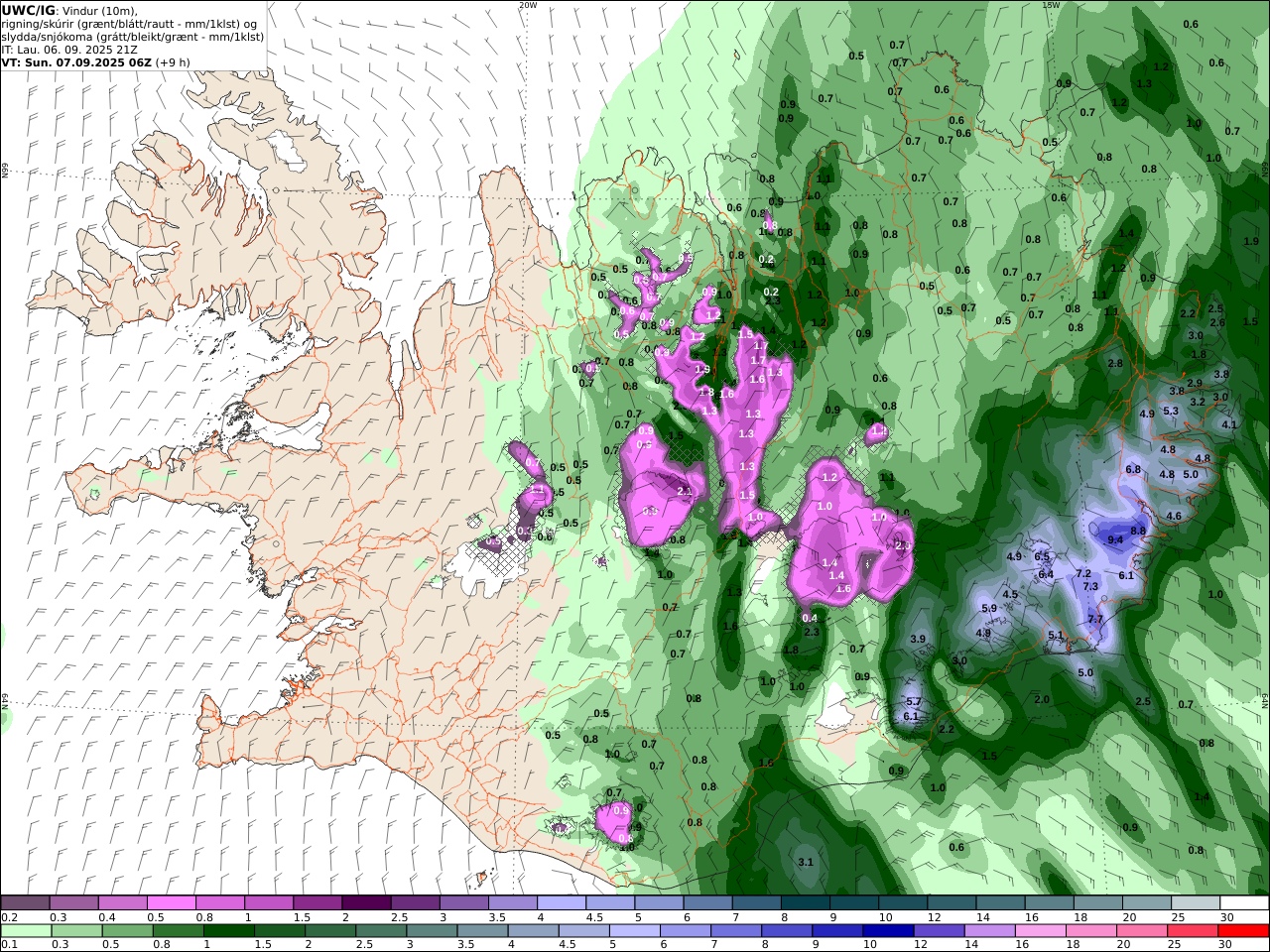Click the 5.3 precipitation value on the map
The width and height of the screenshot is (1270, 952).
point(1171,412)
